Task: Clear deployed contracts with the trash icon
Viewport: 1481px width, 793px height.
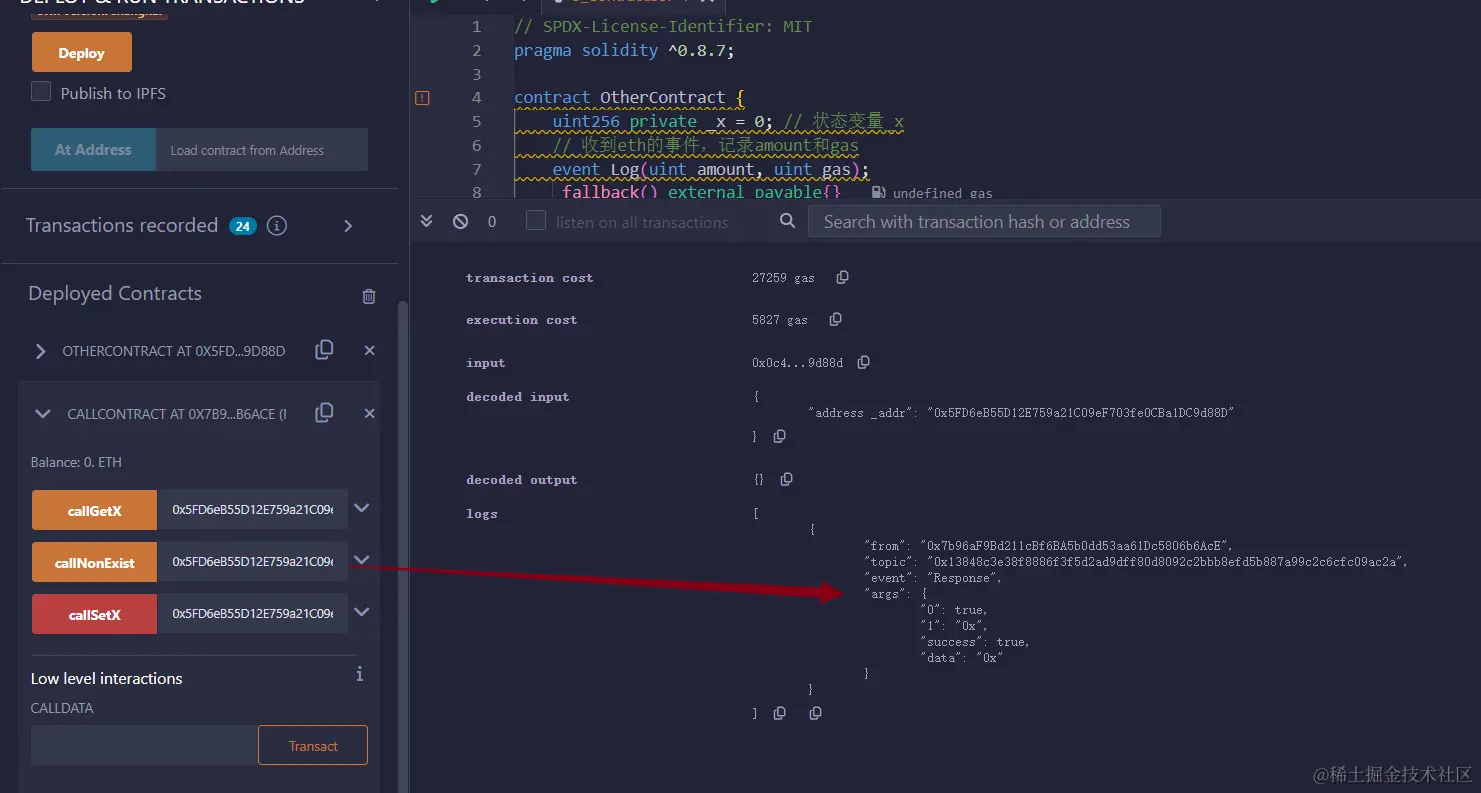Action: 369,296
